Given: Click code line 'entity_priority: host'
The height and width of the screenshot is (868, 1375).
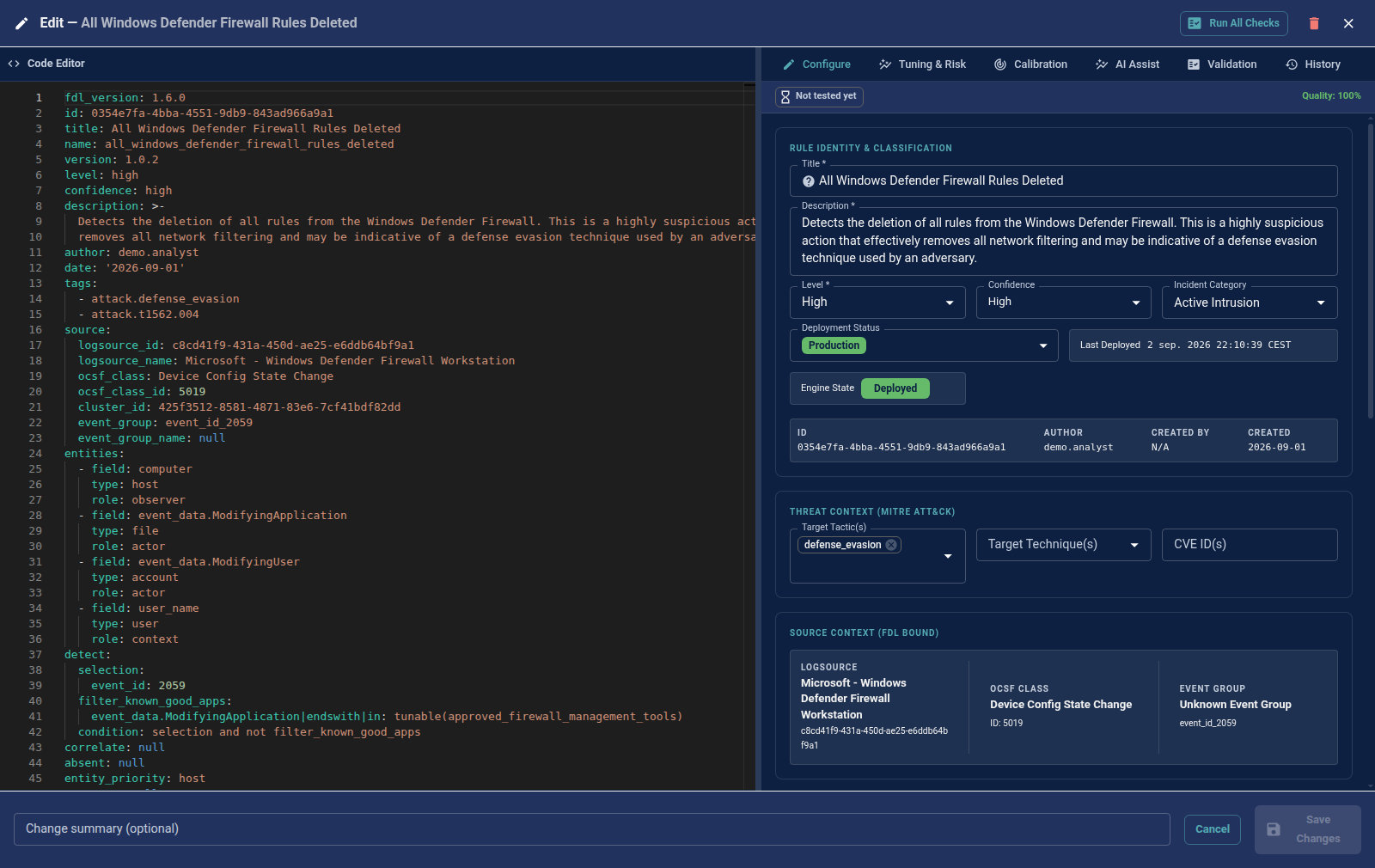Looking at the screenshot, I should [x=135, y=779].
